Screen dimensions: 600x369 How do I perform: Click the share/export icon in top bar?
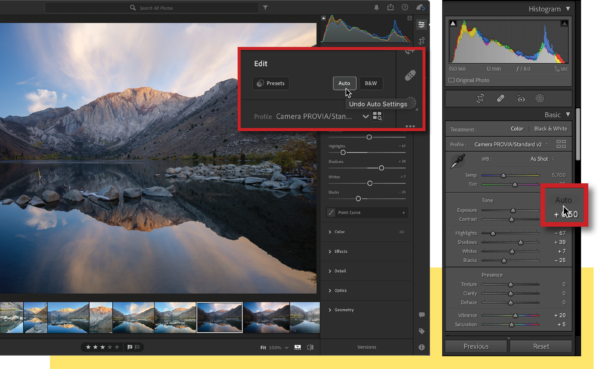pyautogui.click(x=390, y=7)
